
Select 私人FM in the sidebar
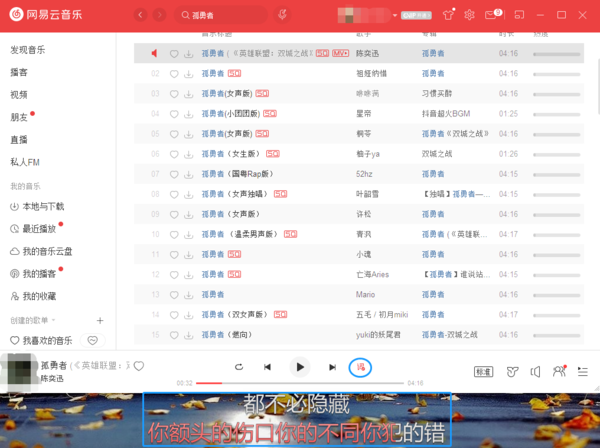[25, 162]
